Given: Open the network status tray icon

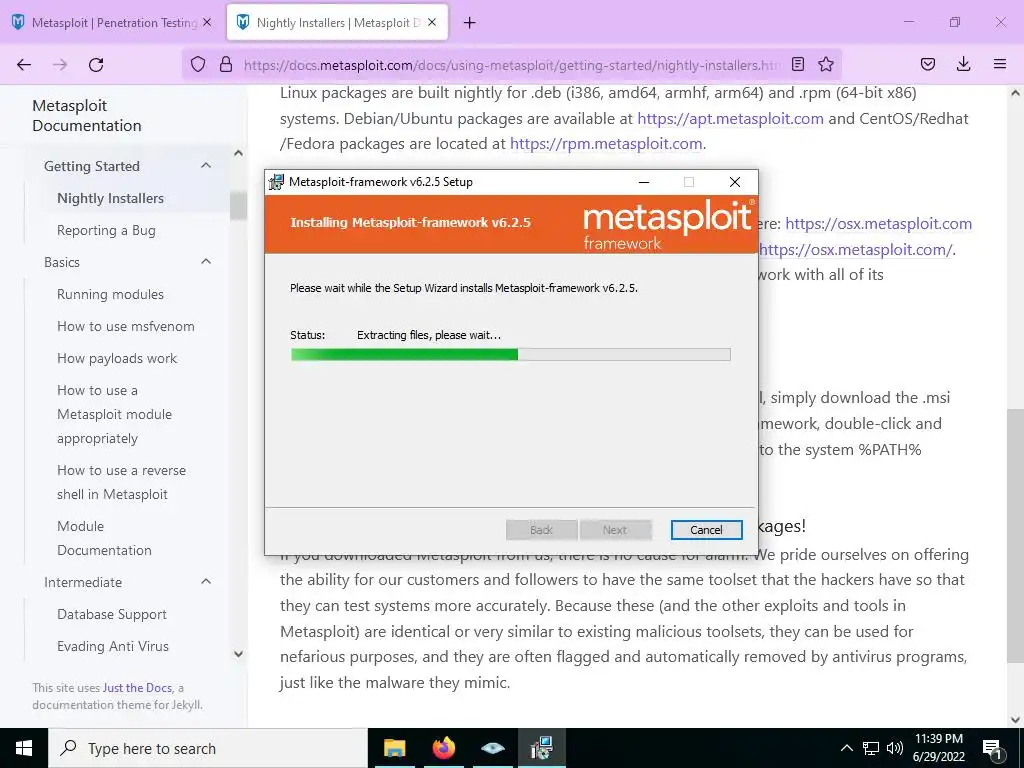Looking at the screenshot, I should tap(871, 748).
